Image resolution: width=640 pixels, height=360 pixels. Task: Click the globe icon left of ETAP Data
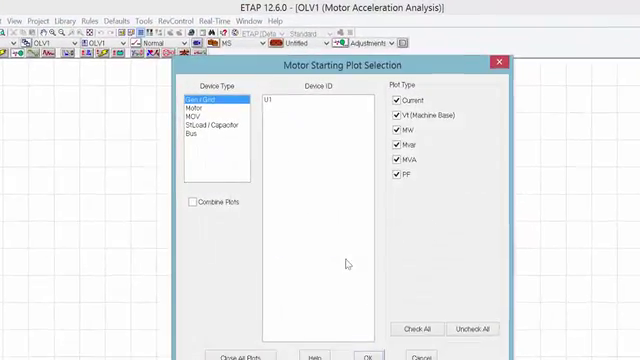(x=235, y=33)
